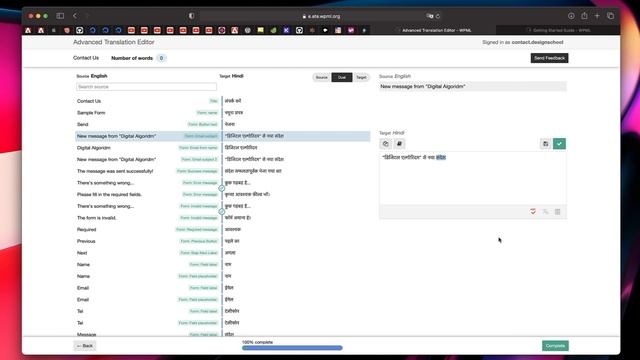Click the translate page icon in address bar

(429, 16)
